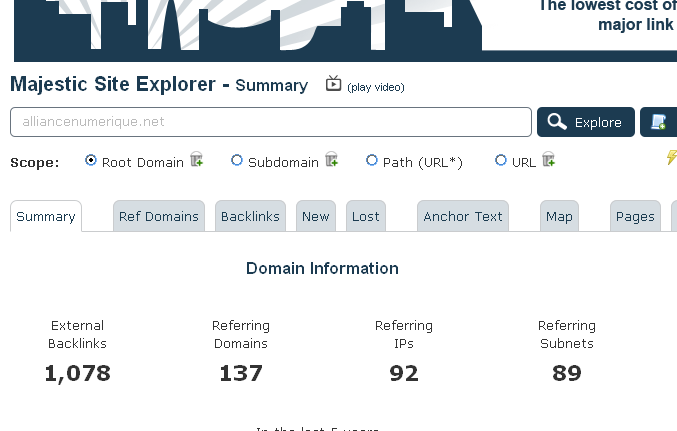Select the URL scope radio
677x431 pixels.
[x=500, y=160]
